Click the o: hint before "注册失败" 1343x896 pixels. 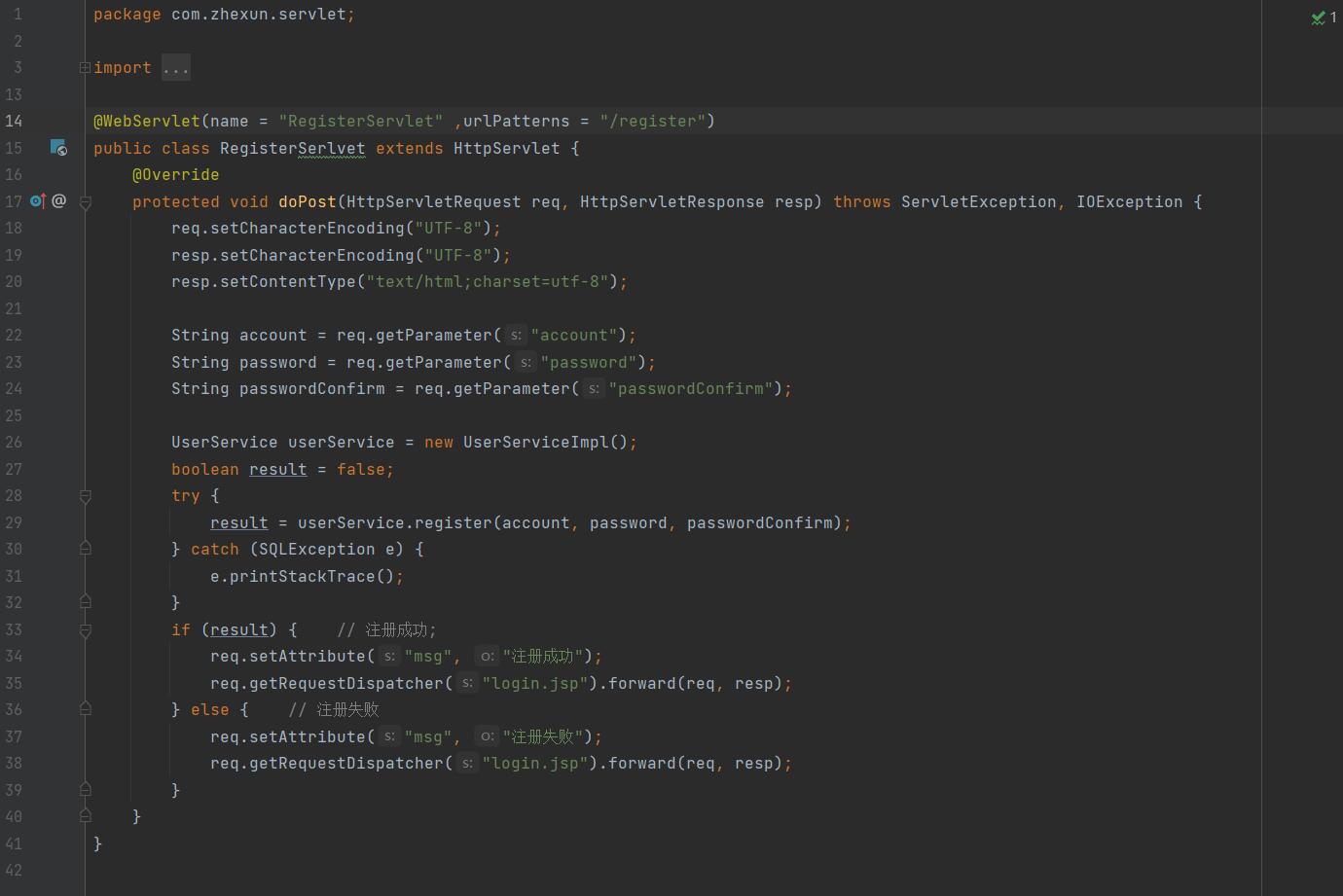tap(487, 736)
